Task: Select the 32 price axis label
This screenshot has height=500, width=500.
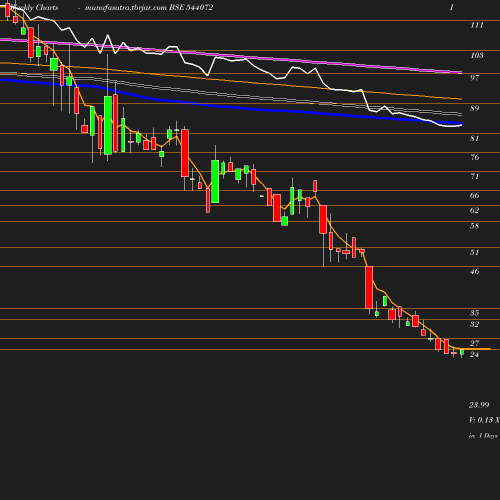Action: tap(475, 324)
